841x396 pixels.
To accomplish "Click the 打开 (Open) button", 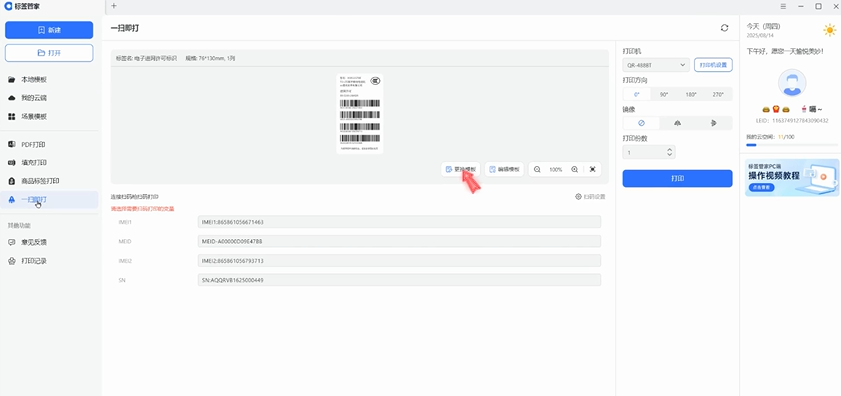I will [49, 53].
